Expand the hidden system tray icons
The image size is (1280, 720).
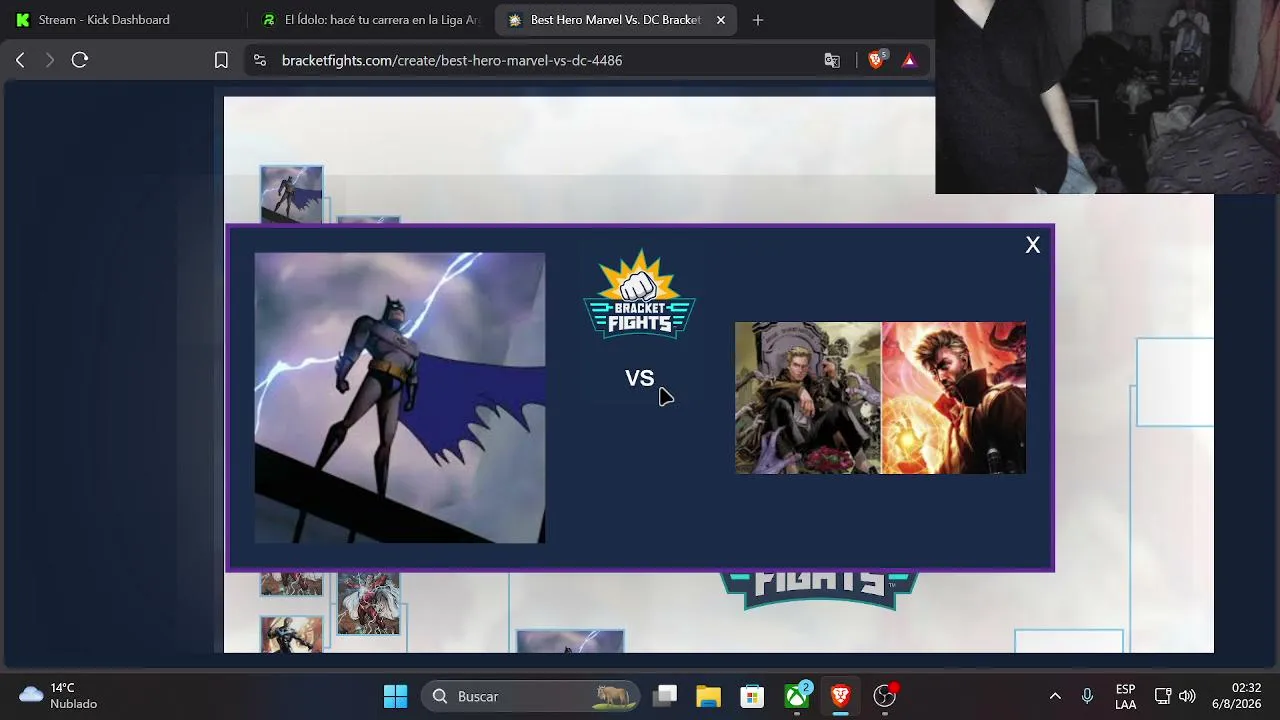click(x=1055, y=696)
